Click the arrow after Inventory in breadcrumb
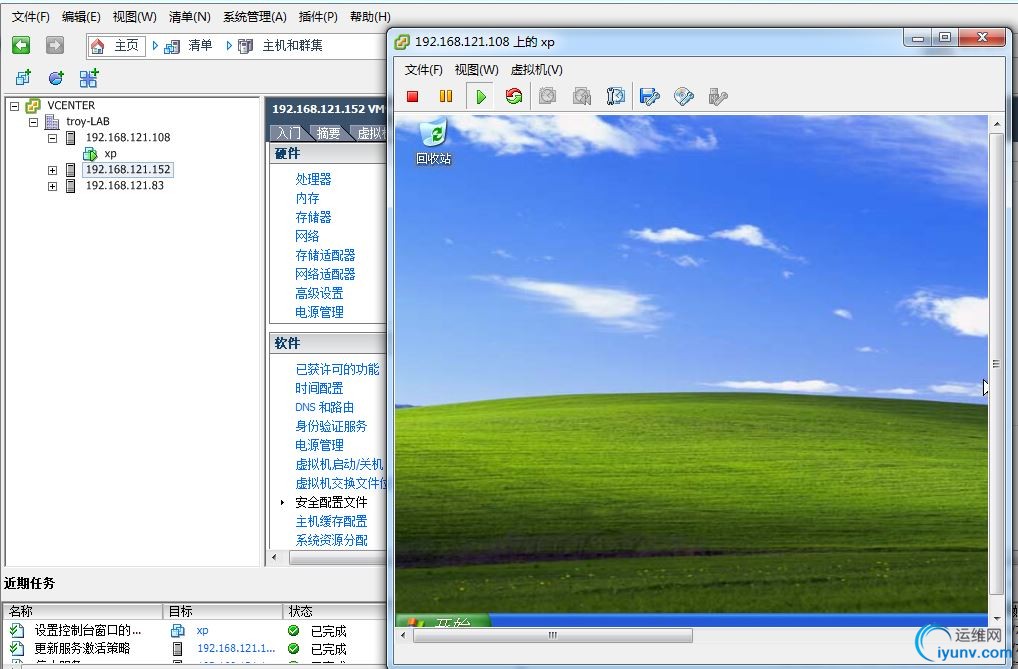 229,45
